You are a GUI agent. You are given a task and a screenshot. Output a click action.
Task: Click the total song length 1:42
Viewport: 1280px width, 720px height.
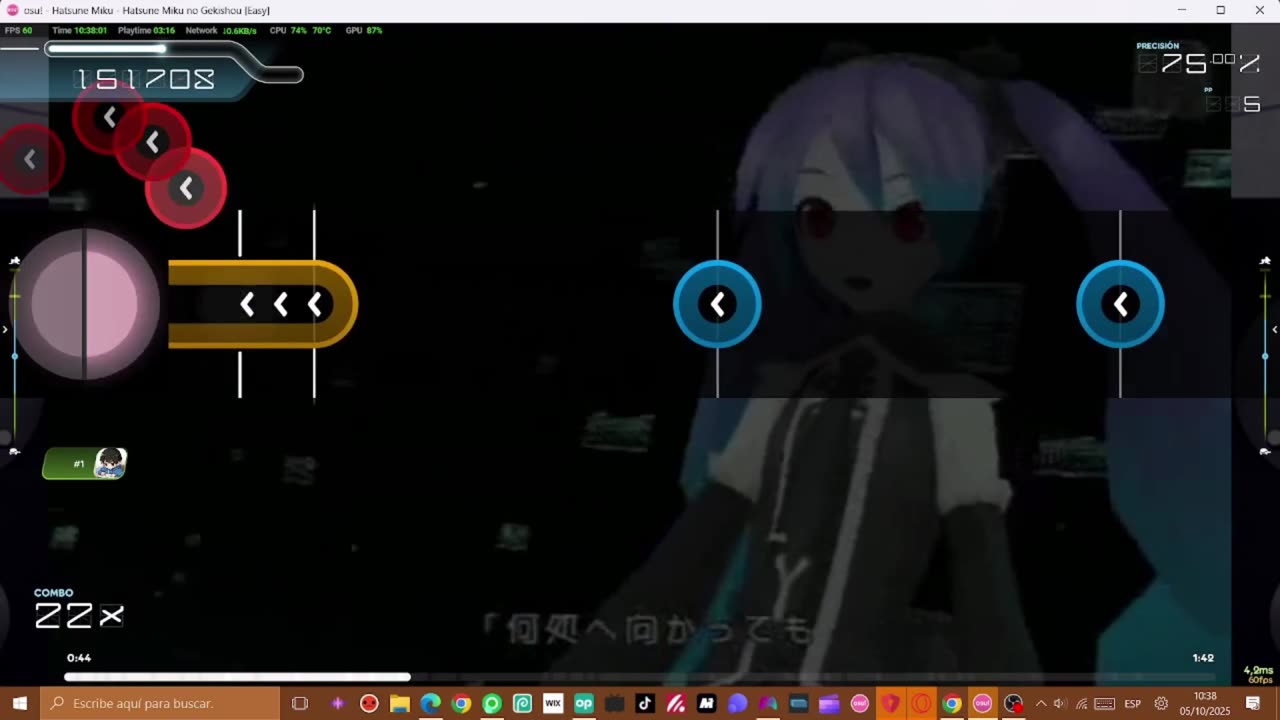(1203, 658)
